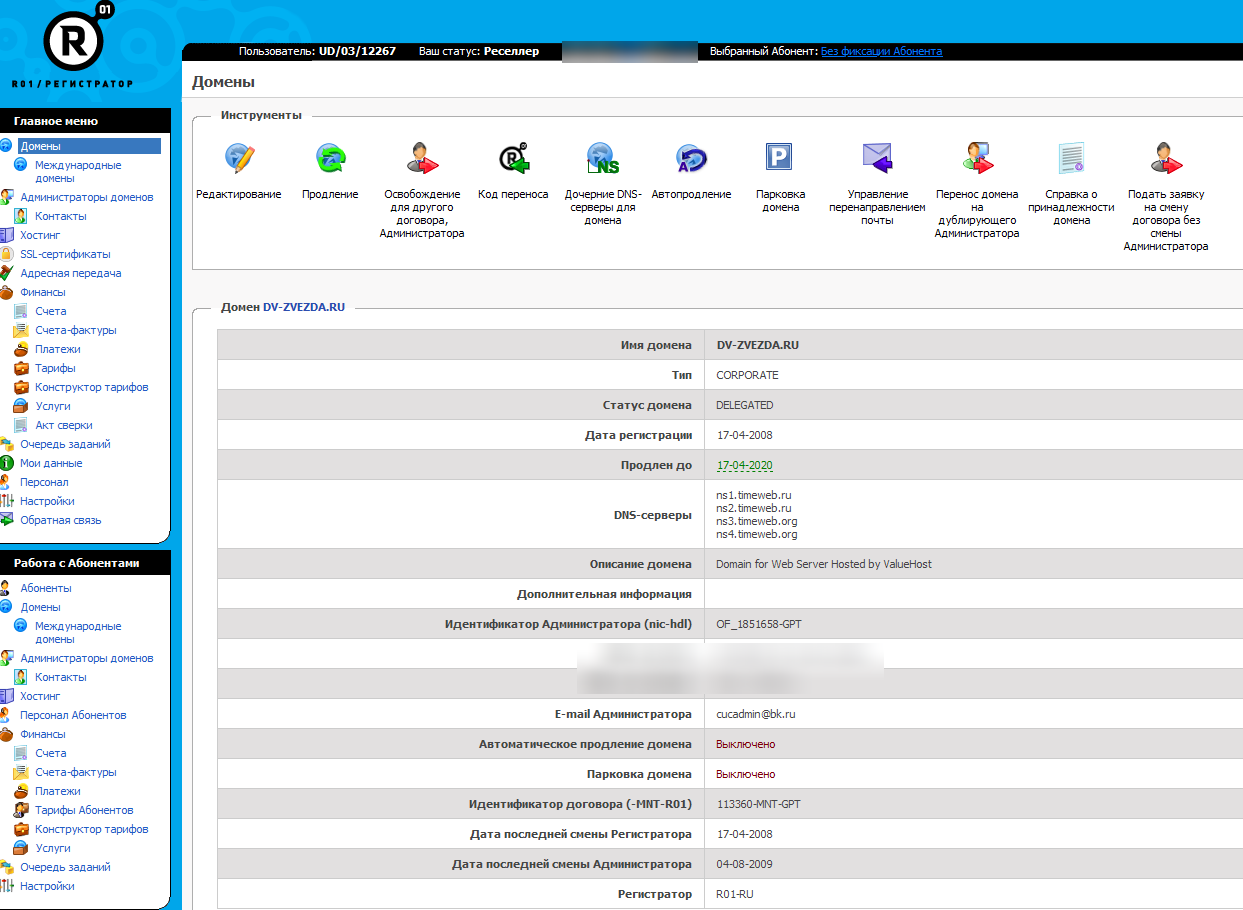
Task: Click the Редактирование pencil icon
Action: click(x=239, y=158)
